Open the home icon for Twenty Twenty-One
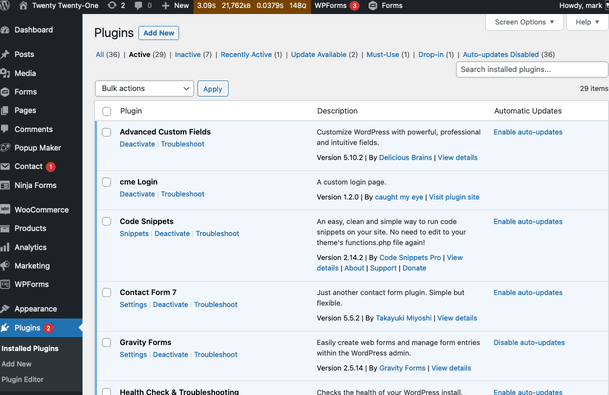 point(23,6)
